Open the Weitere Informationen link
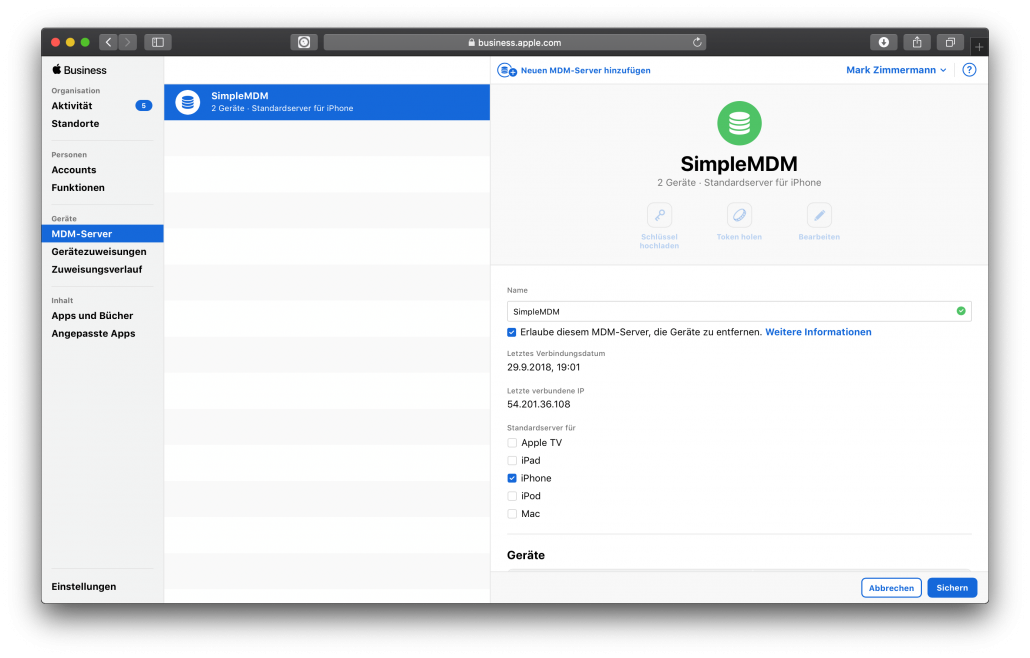The height and width of the screenshot is (658, 1030). pos(818,332)
